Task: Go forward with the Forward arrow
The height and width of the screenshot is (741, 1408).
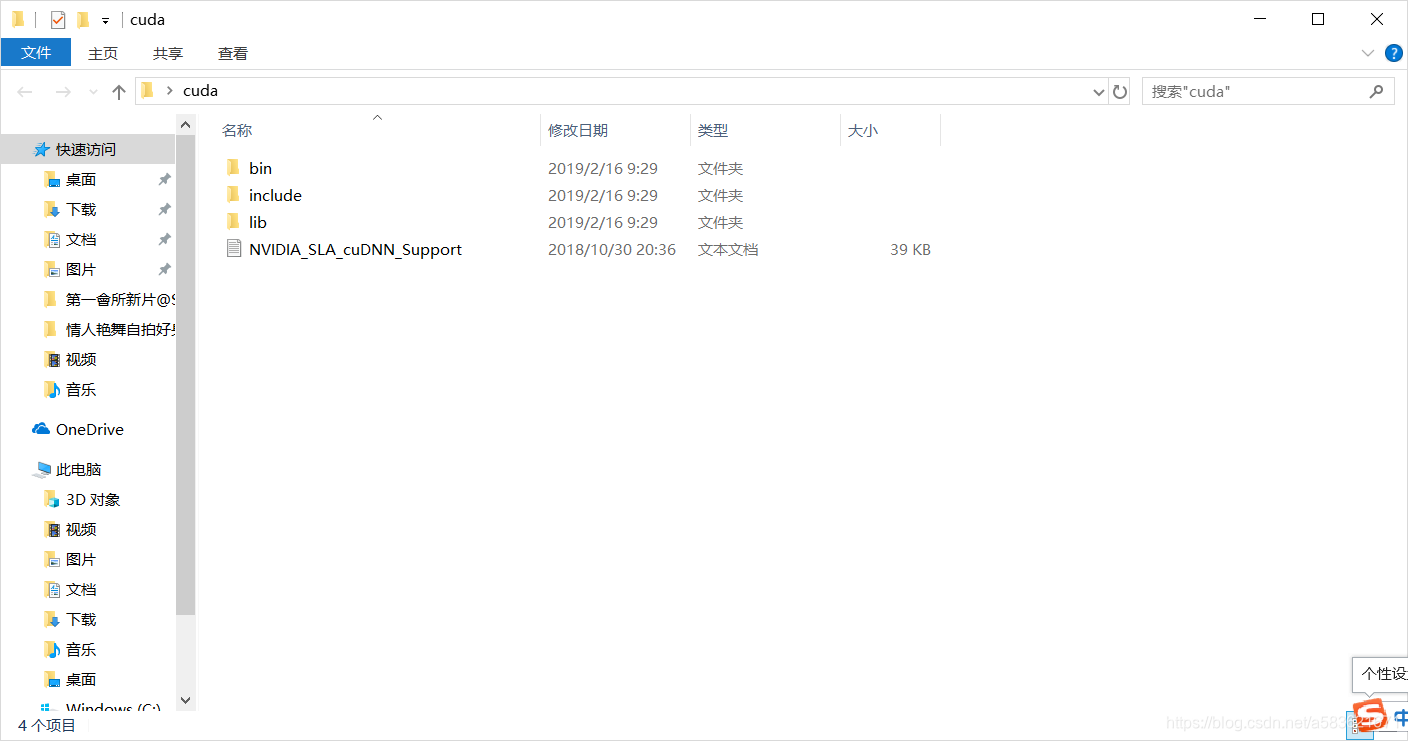Action: [x=62, y=91]
